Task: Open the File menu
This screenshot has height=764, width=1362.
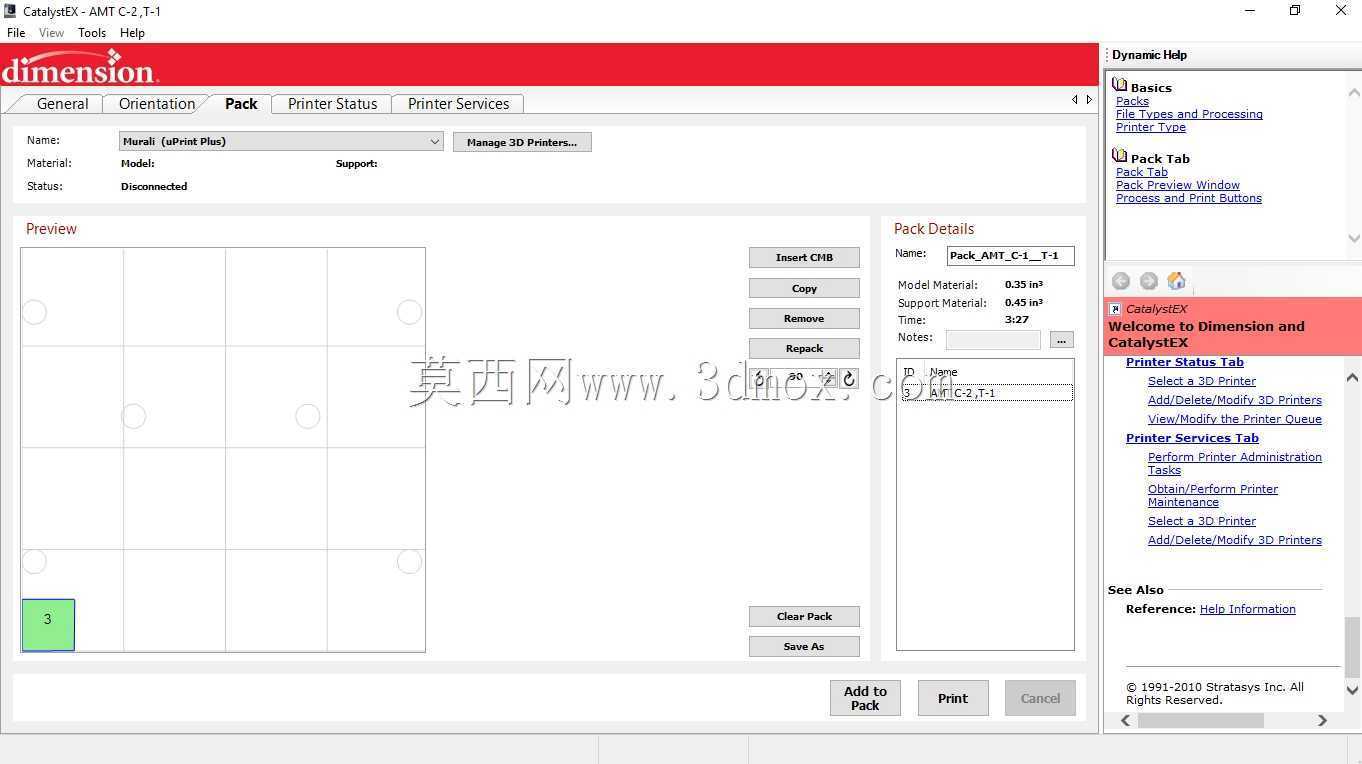Action: [x=16, y=32]
